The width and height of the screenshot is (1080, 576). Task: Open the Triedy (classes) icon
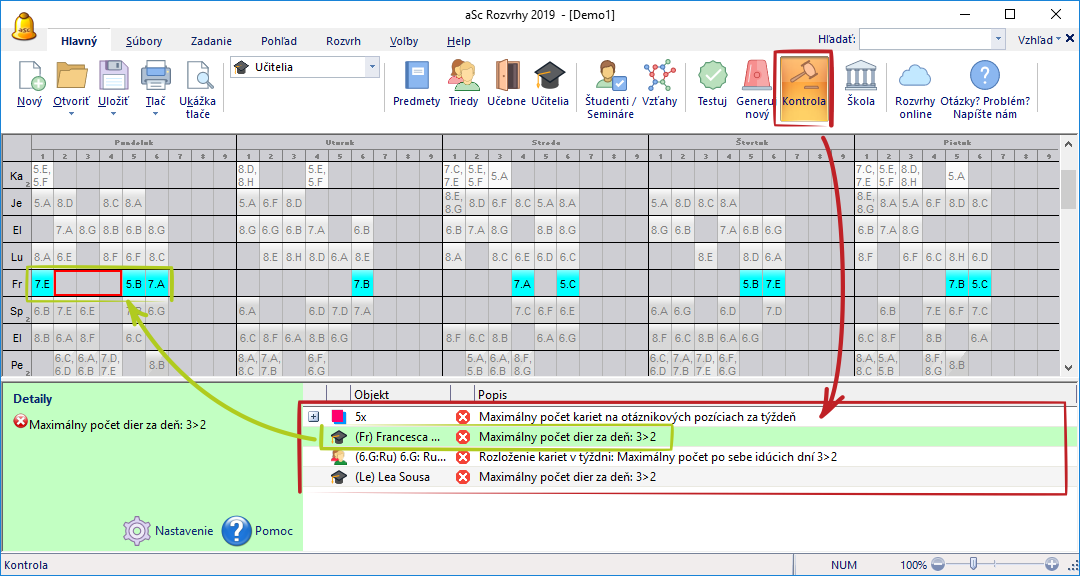pyautogui.click(x=463, y=78)
